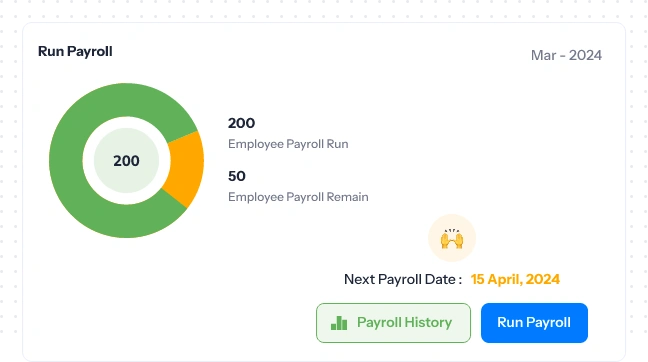This screenshot has height=362, width=648.
Task: Click the 15 April, 2024 date
Action: point(515,279)
